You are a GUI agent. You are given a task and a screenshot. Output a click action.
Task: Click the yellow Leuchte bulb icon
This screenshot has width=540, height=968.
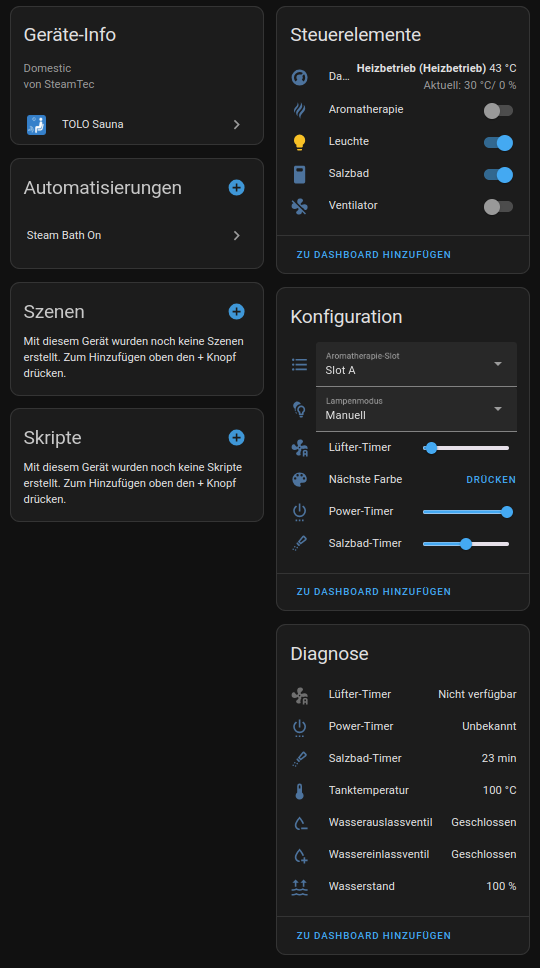click(299, 142)
